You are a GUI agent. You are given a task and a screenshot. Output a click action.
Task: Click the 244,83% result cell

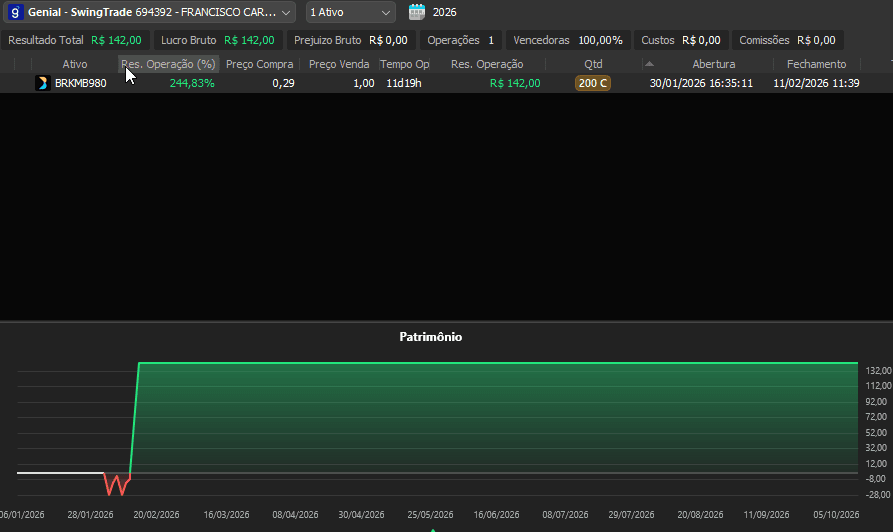click(192, 83)
